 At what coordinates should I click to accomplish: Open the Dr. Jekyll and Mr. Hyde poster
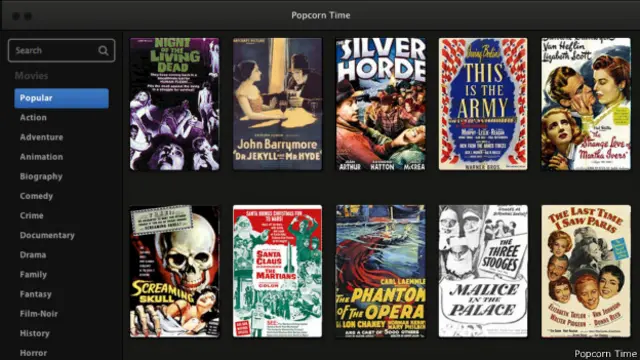point(277,104)
